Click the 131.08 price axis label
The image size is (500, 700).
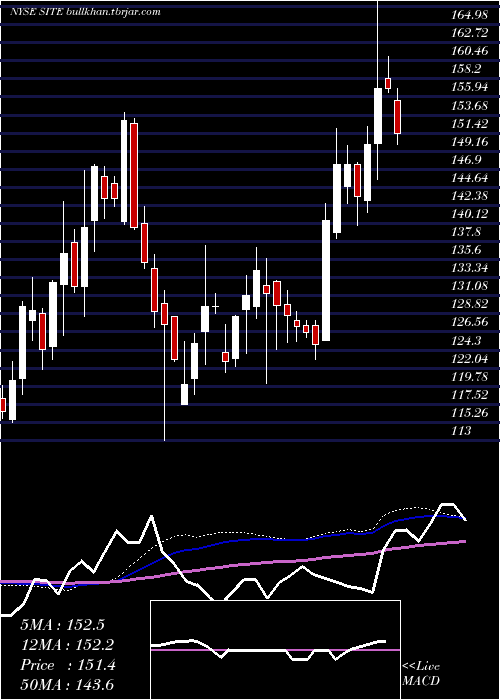(470, 286)
